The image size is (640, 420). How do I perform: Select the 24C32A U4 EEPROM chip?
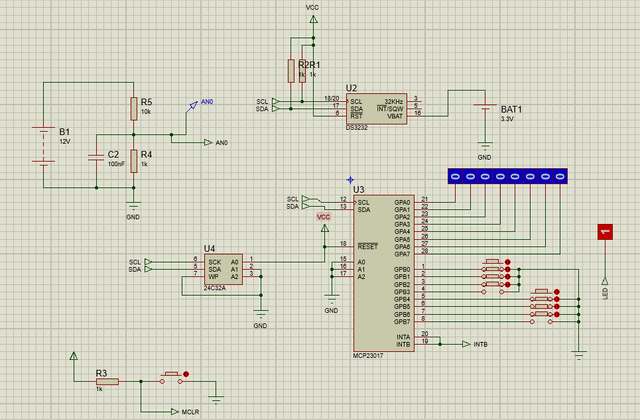(x=223, y=269)
